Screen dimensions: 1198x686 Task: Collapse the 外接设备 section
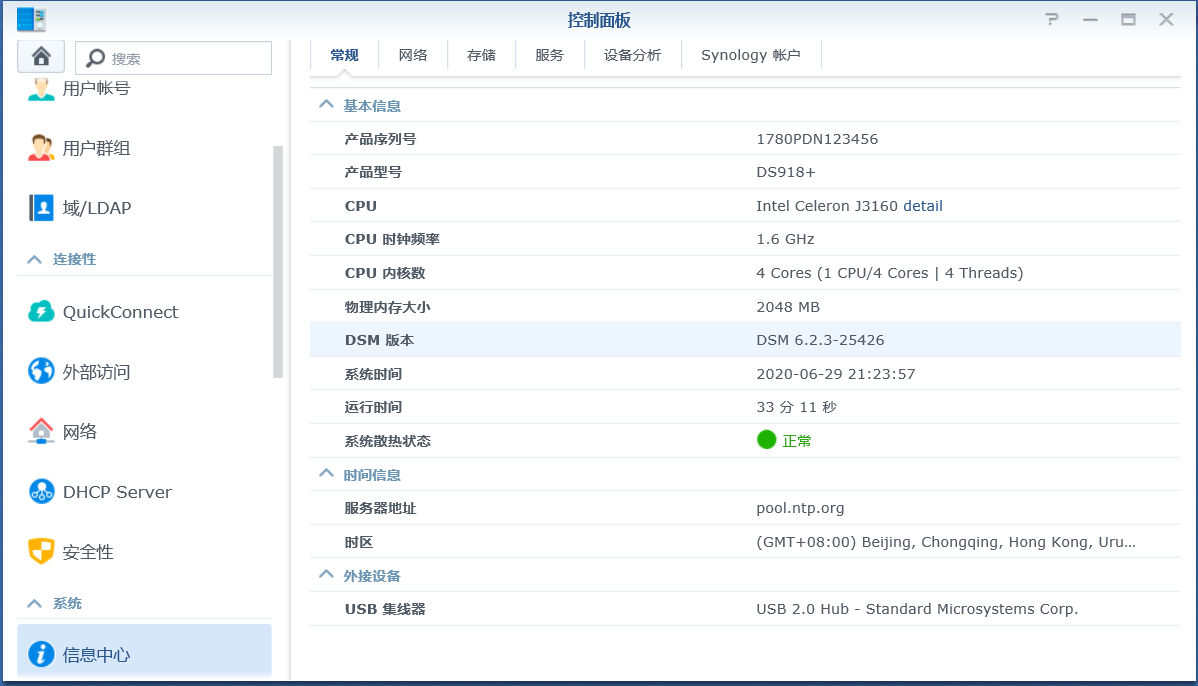pyautogui.click(x=325, y=574)
